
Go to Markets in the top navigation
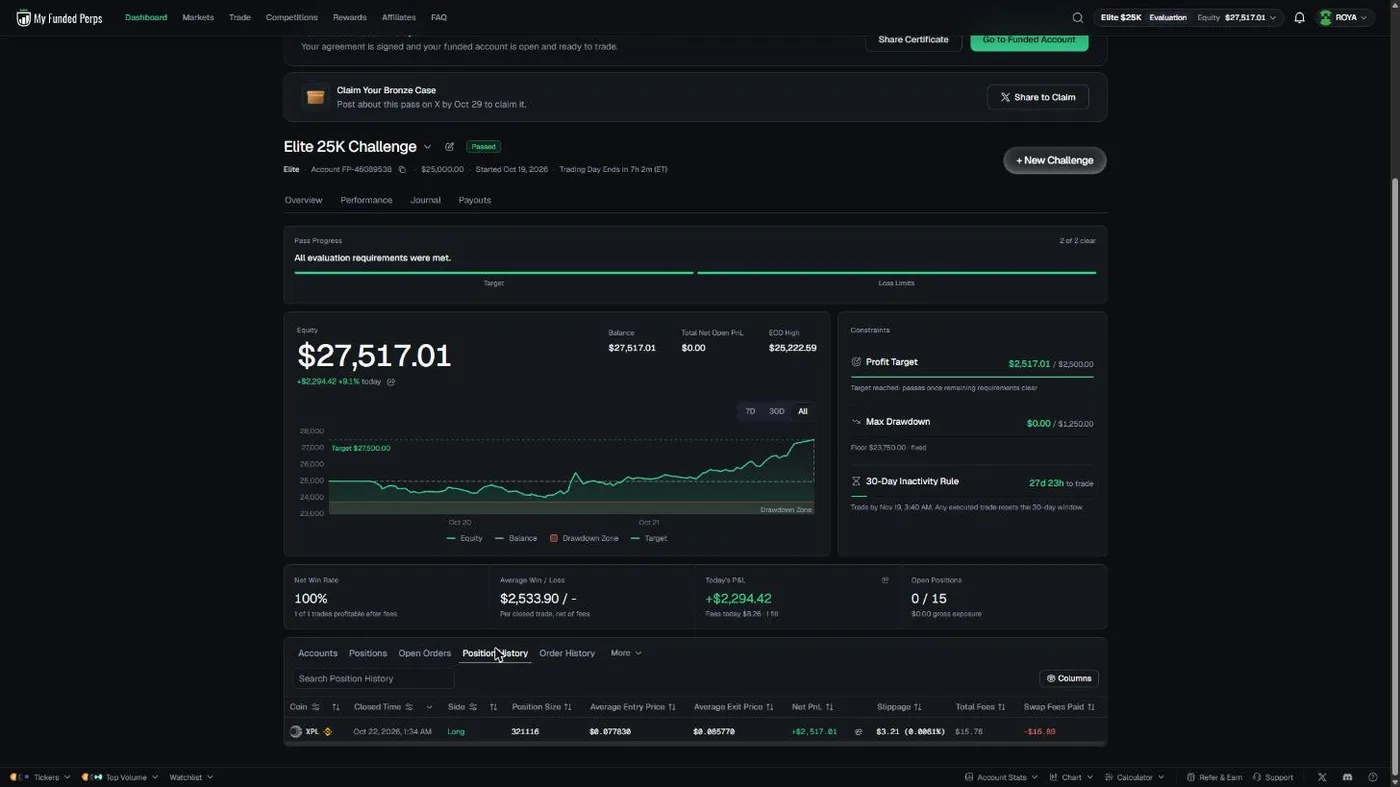pyautogui.click(x=198, y=18)
